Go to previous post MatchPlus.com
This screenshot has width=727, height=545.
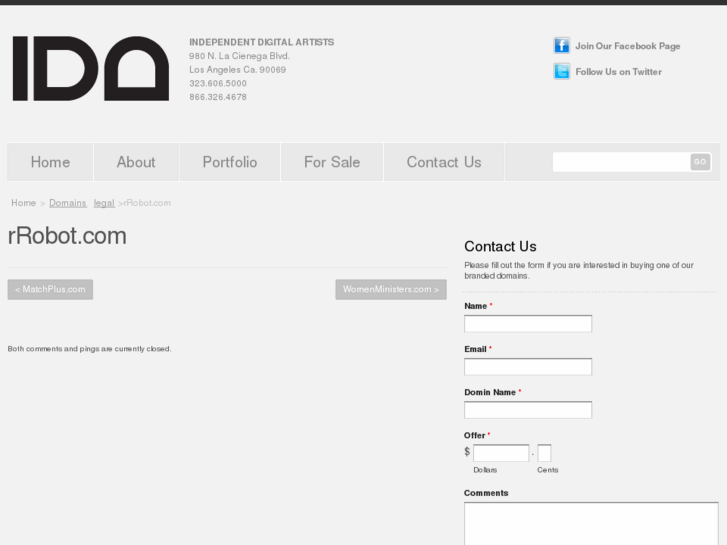pos(50,289)
